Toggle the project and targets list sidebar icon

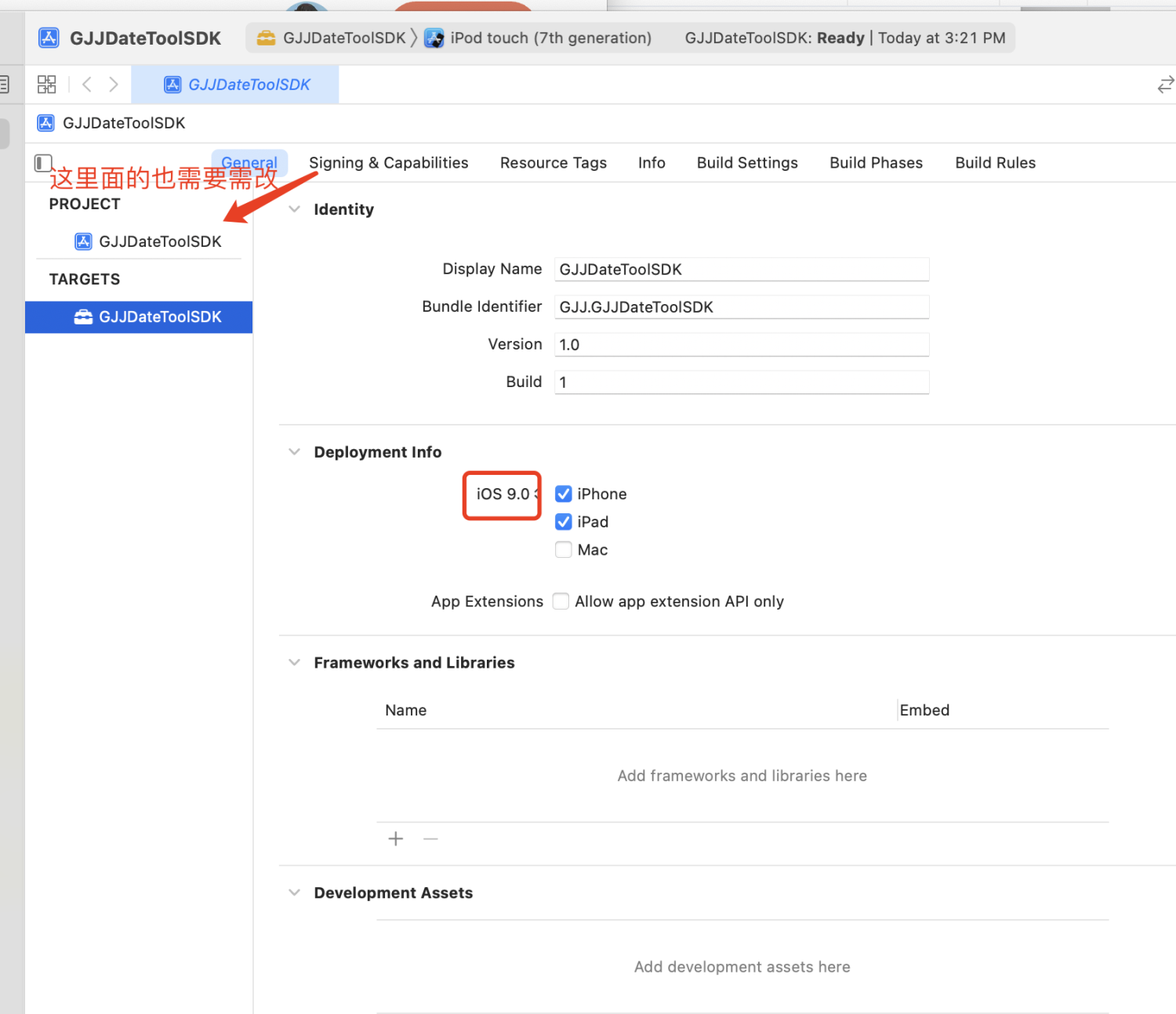(43, 163)
